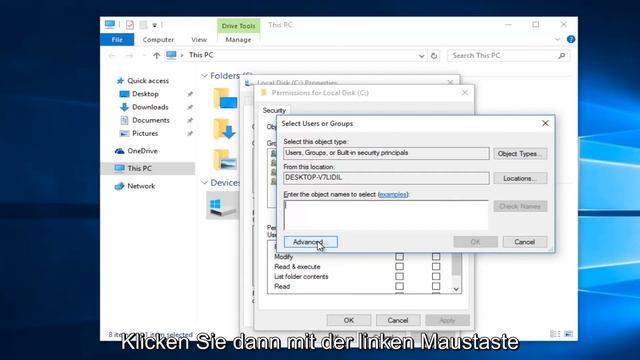Tick Deny checkbox for Read & execute
The height and width of the screenshot is (360, 640).
tap(436, 267)
